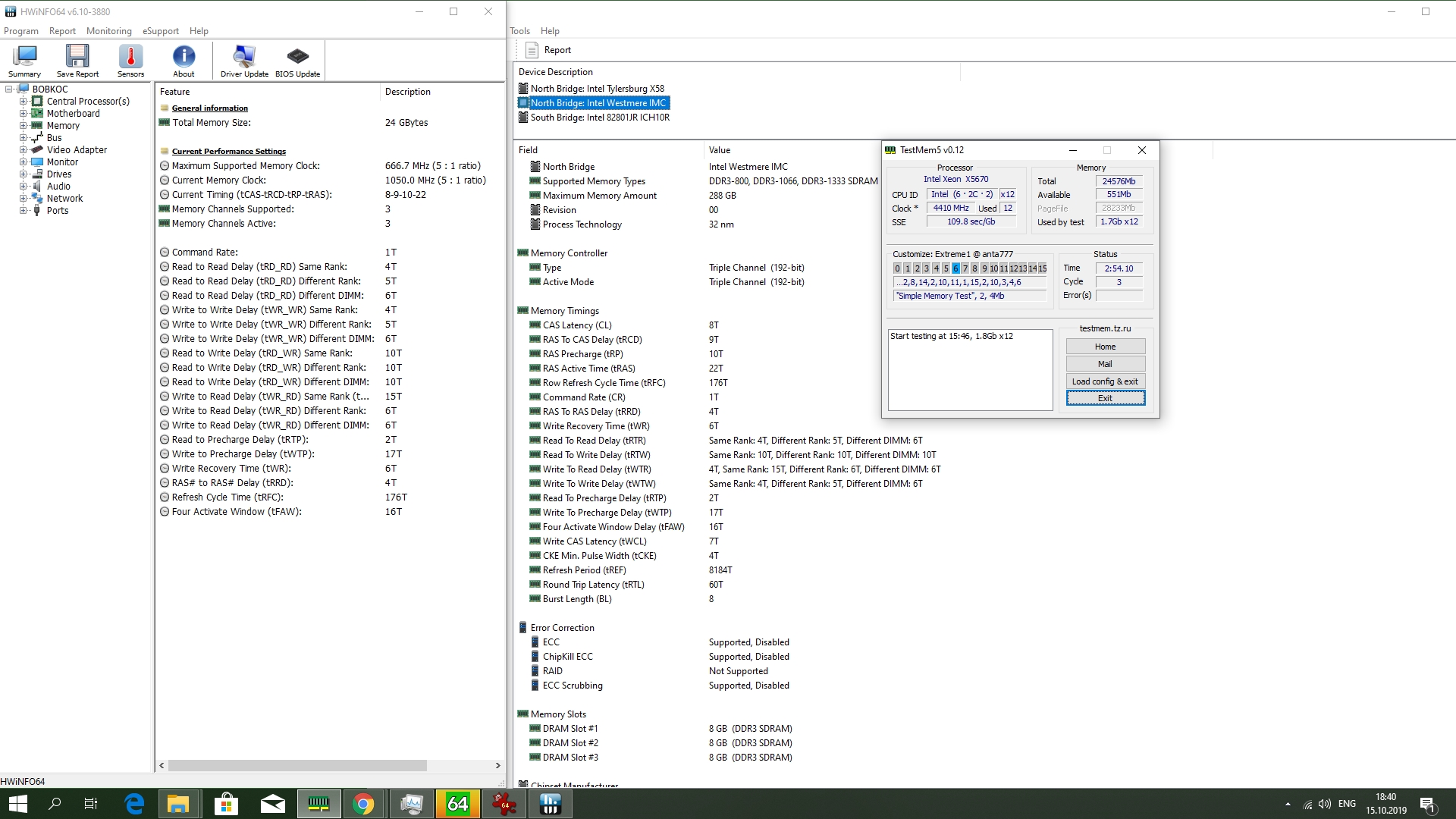Expand the Video Adapter tree node
This screenshot has width=1456, height=819.
click(x=23, y=150)
